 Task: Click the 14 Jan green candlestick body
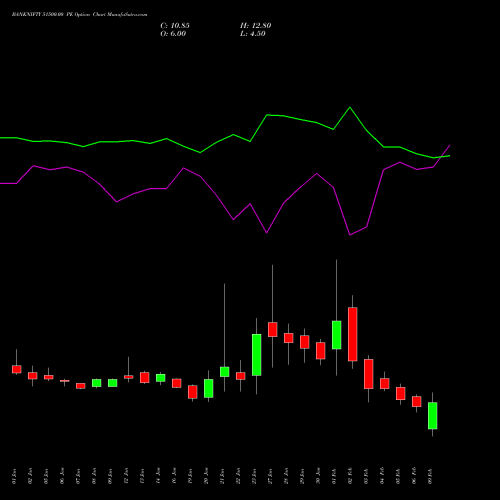[x=161, y=378]
